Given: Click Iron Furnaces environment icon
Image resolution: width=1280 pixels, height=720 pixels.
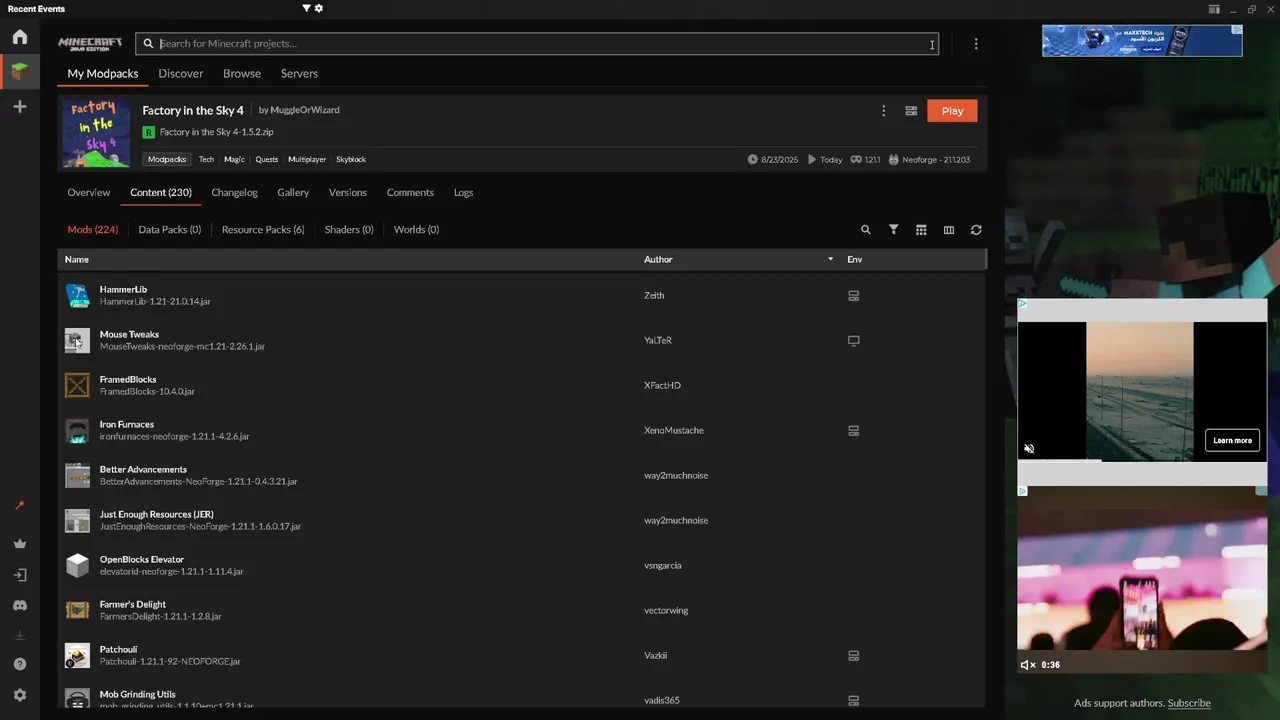Looking at the screenshot, I should [x=854, y=431].
